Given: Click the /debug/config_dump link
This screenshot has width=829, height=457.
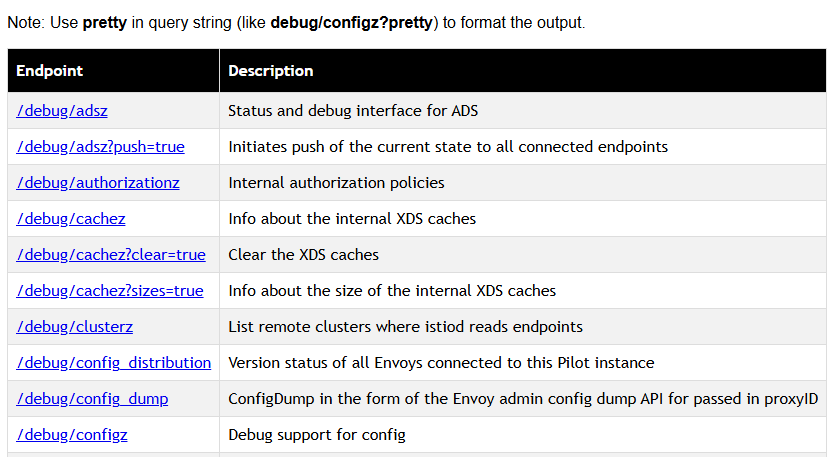Looking at the screenshot, I should 92,399.
